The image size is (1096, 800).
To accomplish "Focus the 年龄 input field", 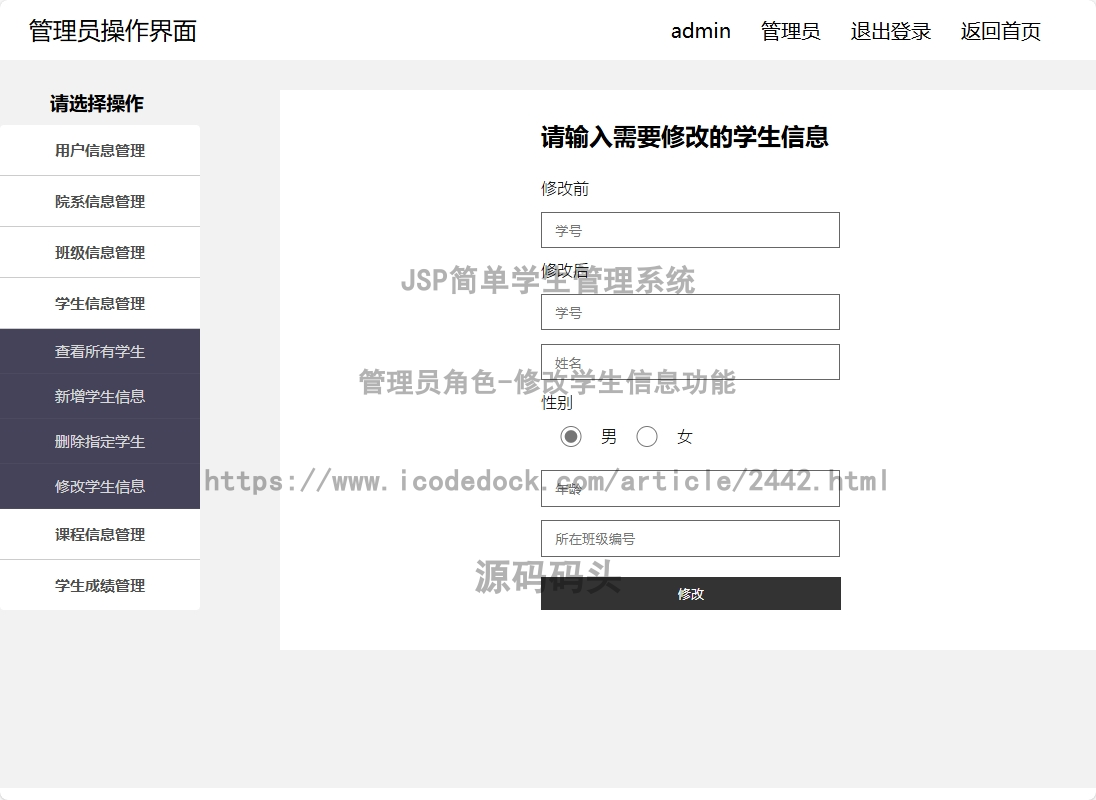I will click(x=690, y=488).
